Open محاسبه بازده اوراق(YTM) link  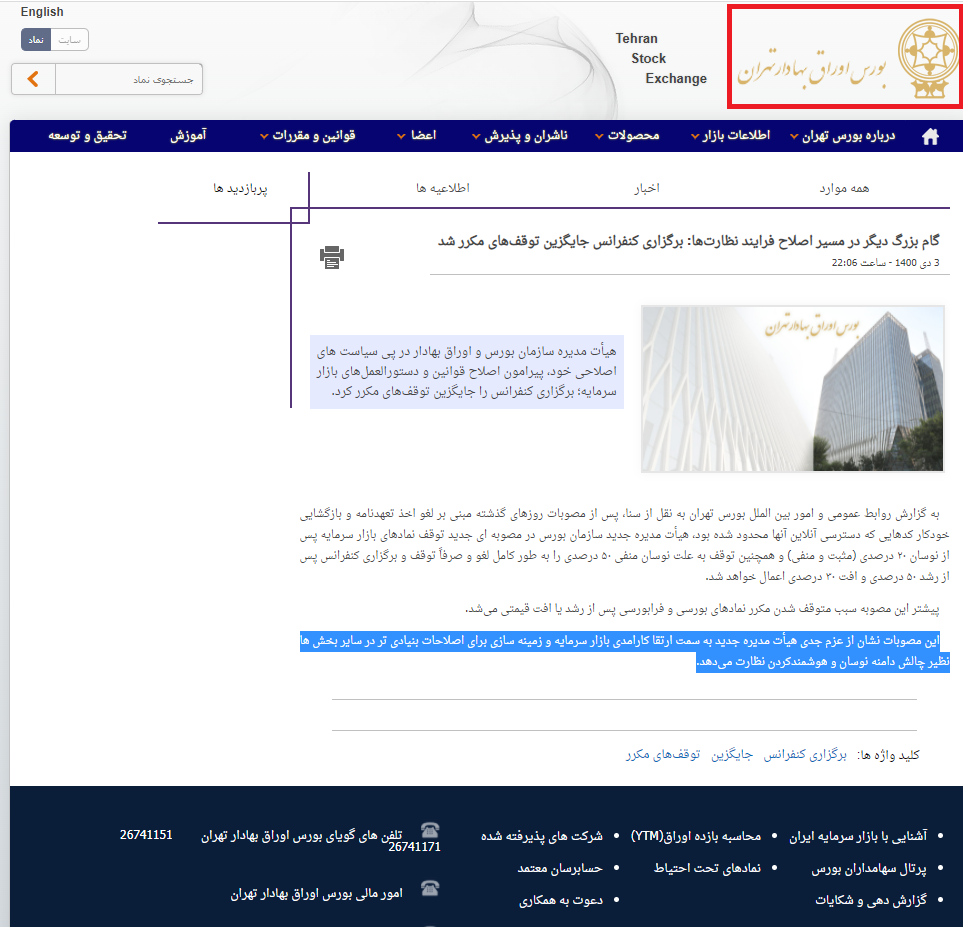point(696,836)
